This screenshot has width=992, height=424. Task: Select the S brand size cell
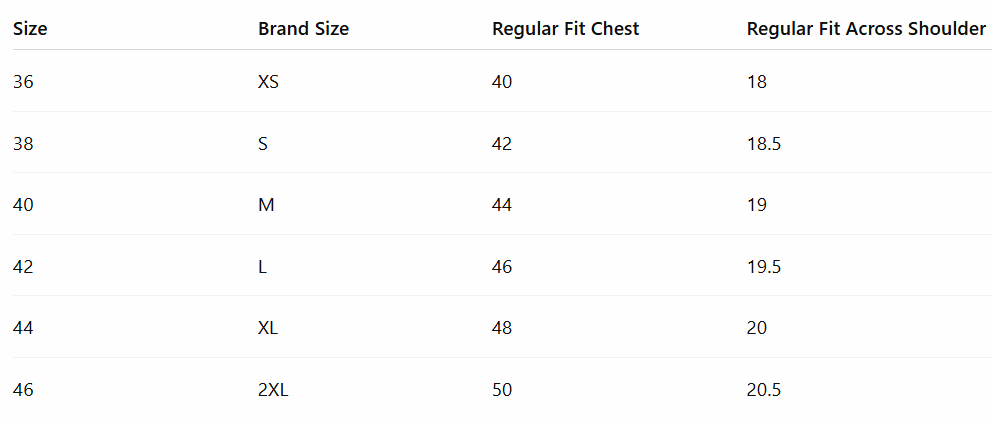[263, 144]
